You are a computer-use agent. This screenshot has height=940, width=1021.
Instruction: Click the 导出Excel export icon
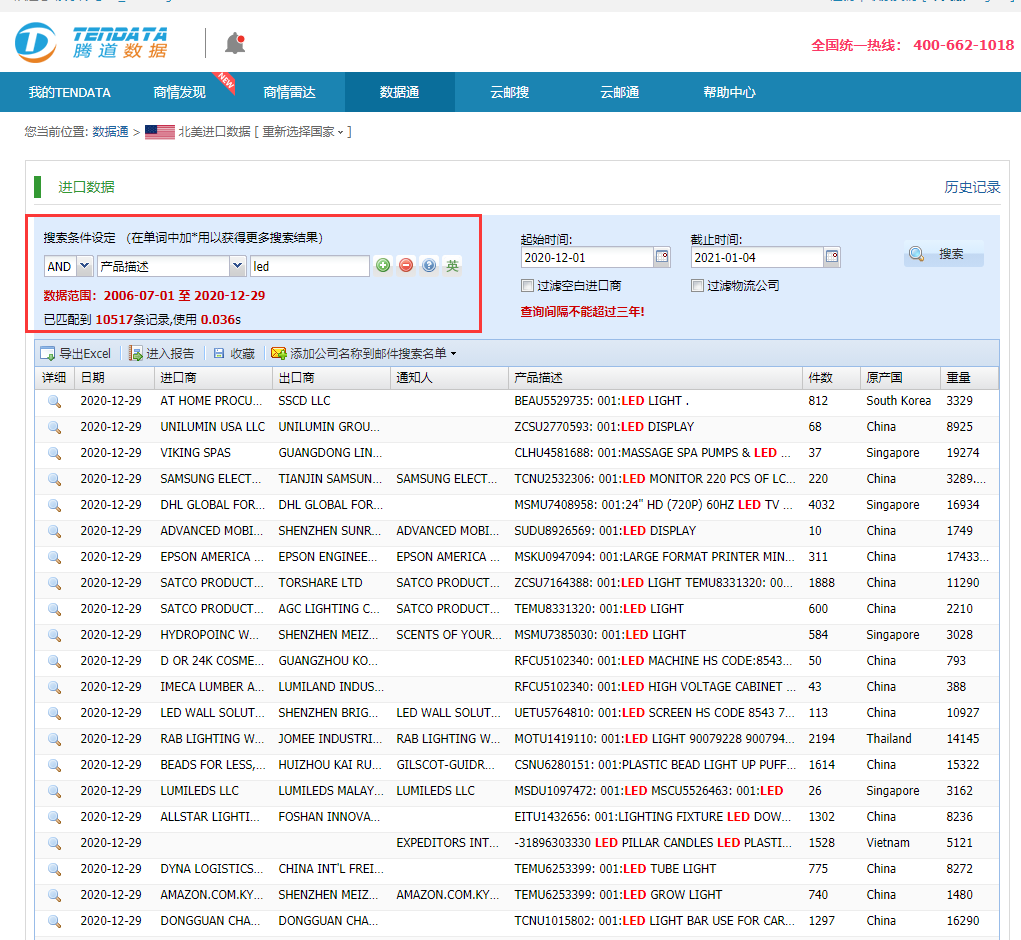coord(45,353)
